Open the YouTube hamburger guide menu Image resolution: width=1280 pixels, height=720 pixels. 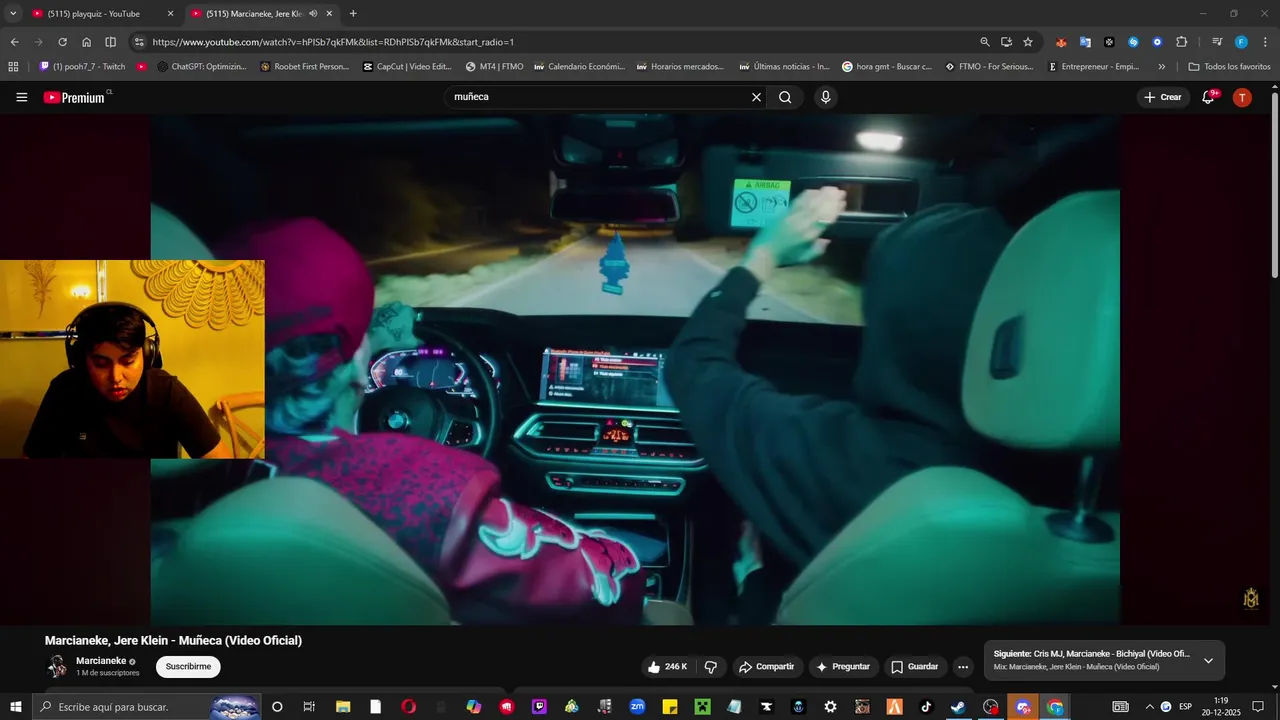pyautogui.click(x=22, y=97)
